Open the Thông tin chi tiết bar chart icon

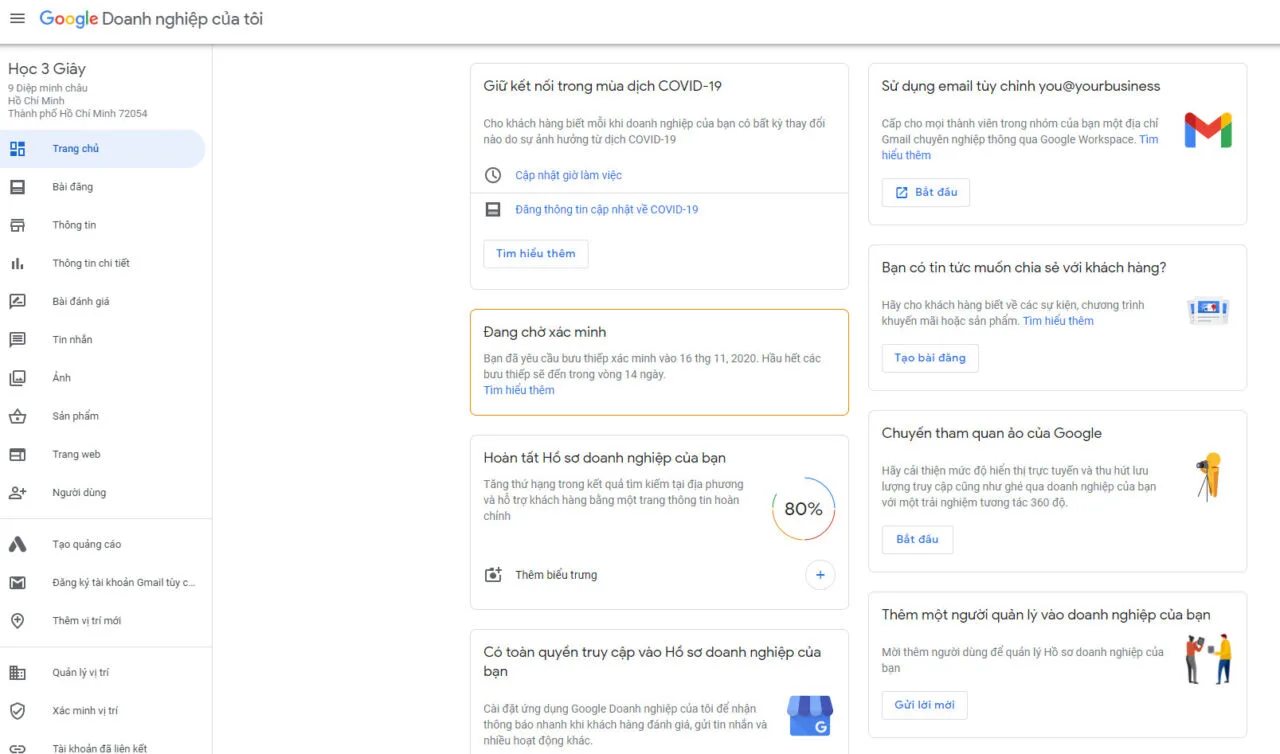click(17, 263)
